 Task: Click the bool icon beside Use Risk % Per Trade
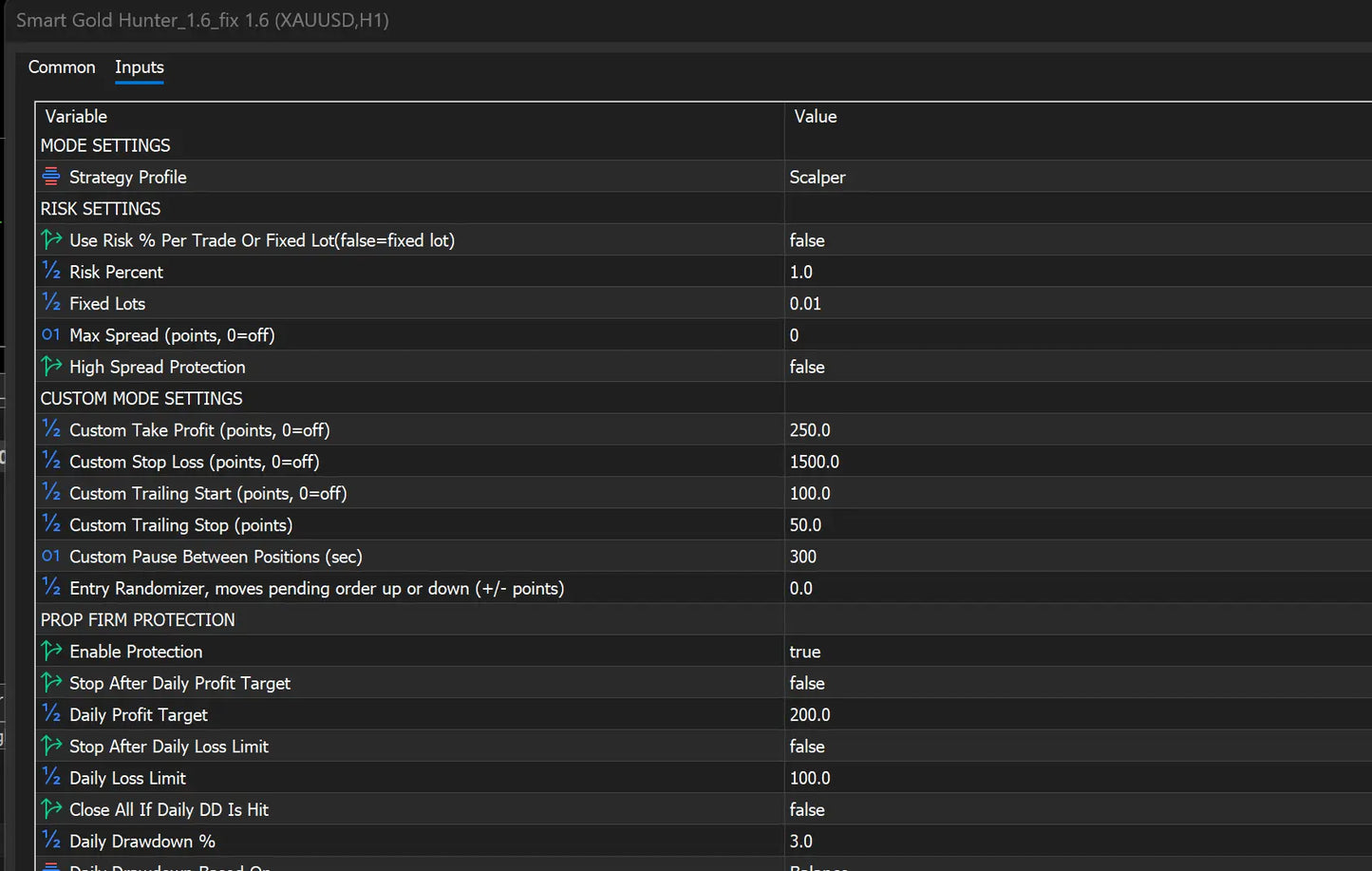point(51,240)
